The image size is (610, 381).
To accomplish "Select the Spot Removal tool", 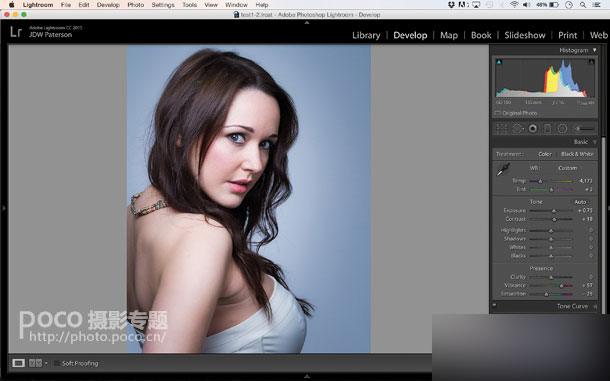I will (517, 128).
